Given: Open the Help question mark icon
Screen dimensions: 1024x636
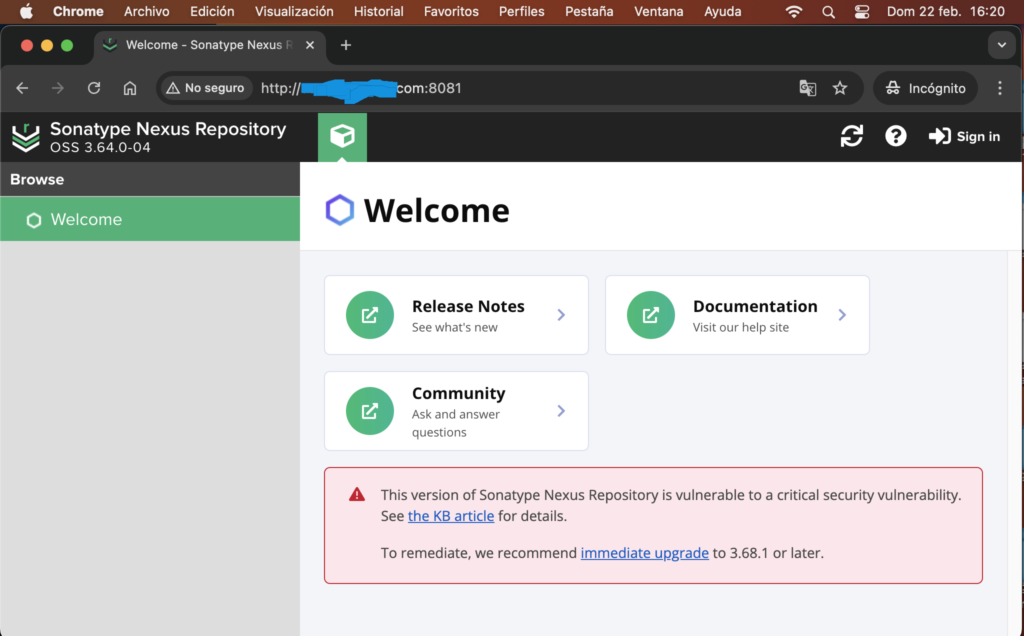Looking at the screenshot, I should click(x=896, y=136).
